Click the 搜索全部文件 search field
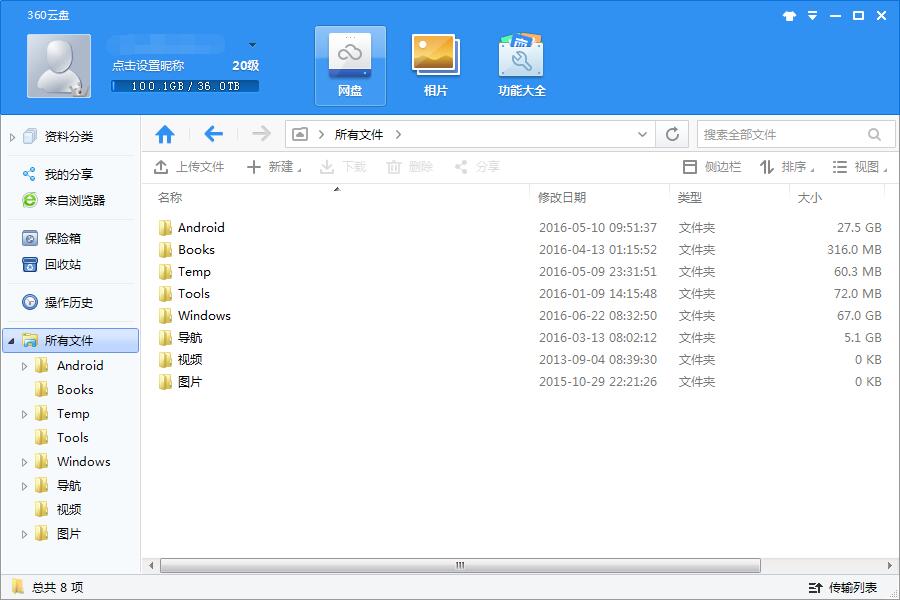The height and width of the screenshot is (600, 900). (780, 134)
